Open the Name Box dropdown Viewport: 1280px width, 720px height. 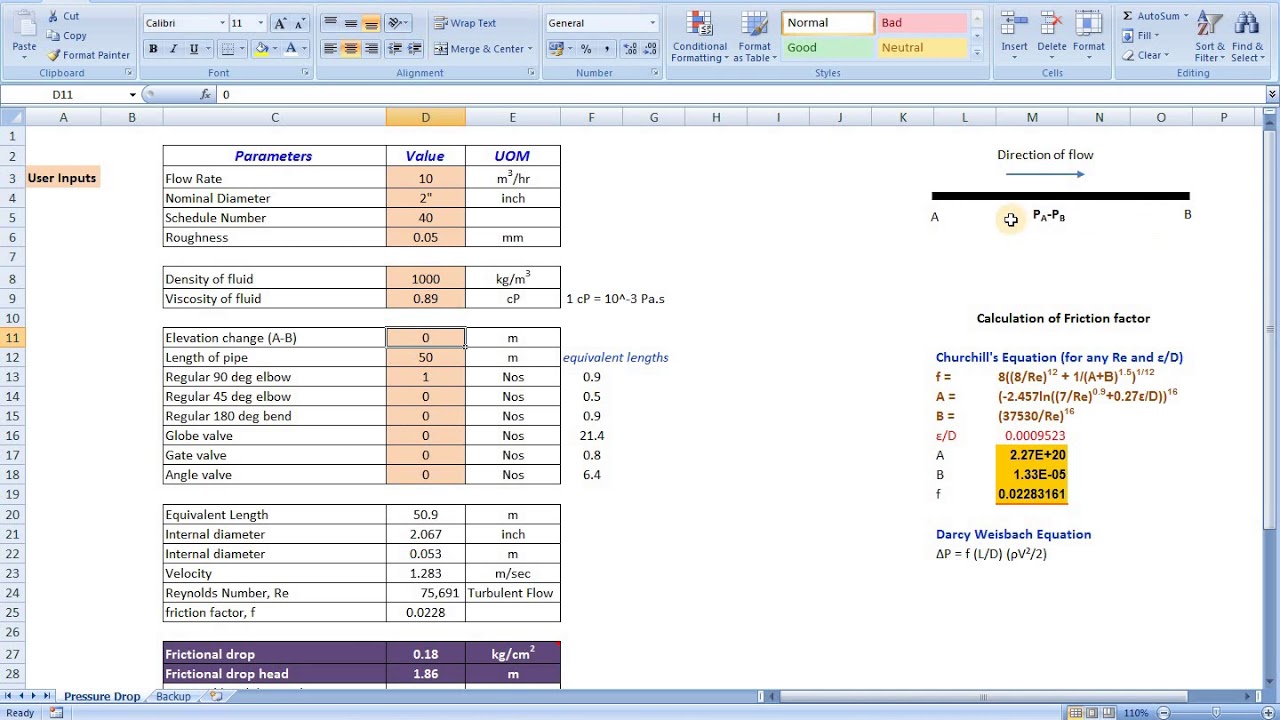coord(132,94)
